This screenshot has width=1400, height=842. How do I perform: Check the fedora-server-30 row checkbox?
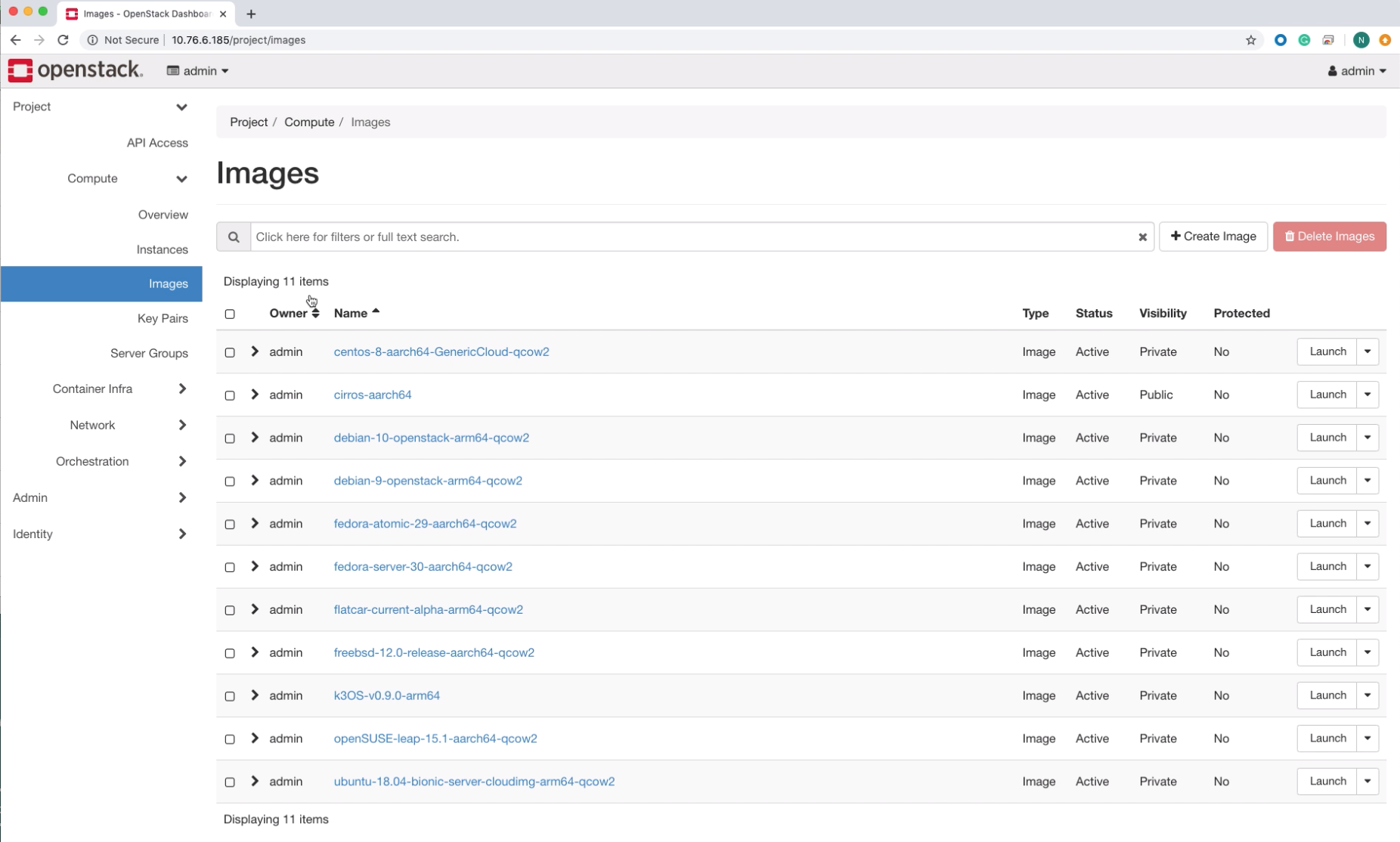[230, 568]
